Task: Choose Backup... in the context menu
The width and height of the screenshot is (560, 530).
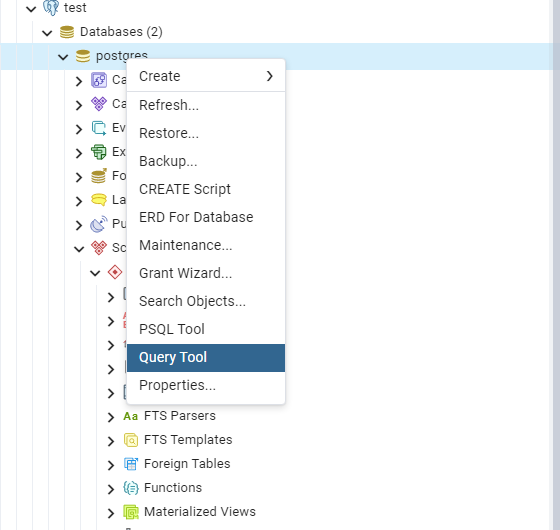Action: (206, 161)
